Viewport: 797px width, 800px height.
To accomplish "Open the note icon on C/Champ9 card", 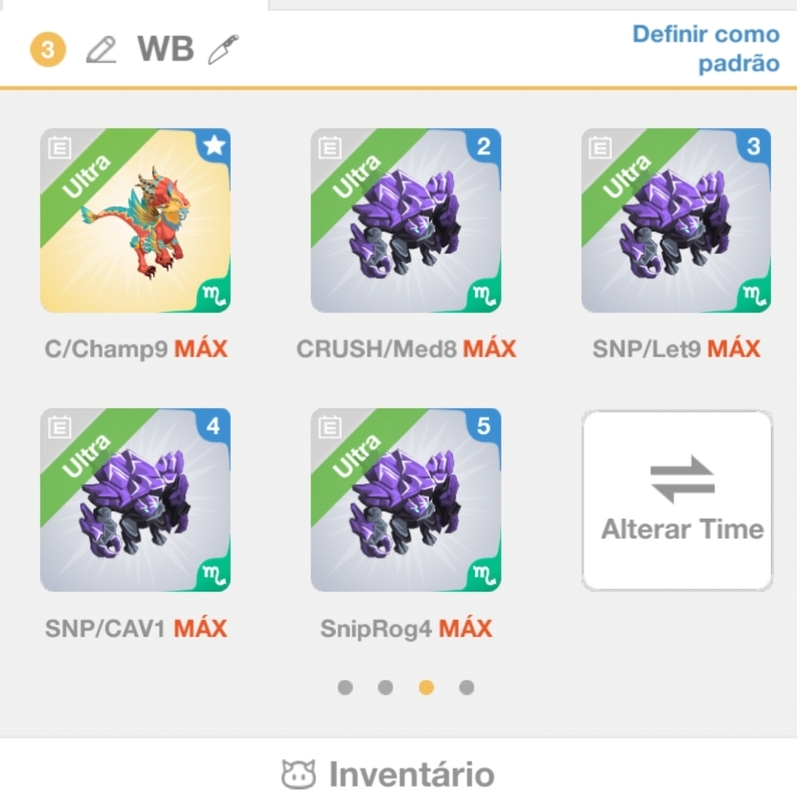I will [60, 148].
